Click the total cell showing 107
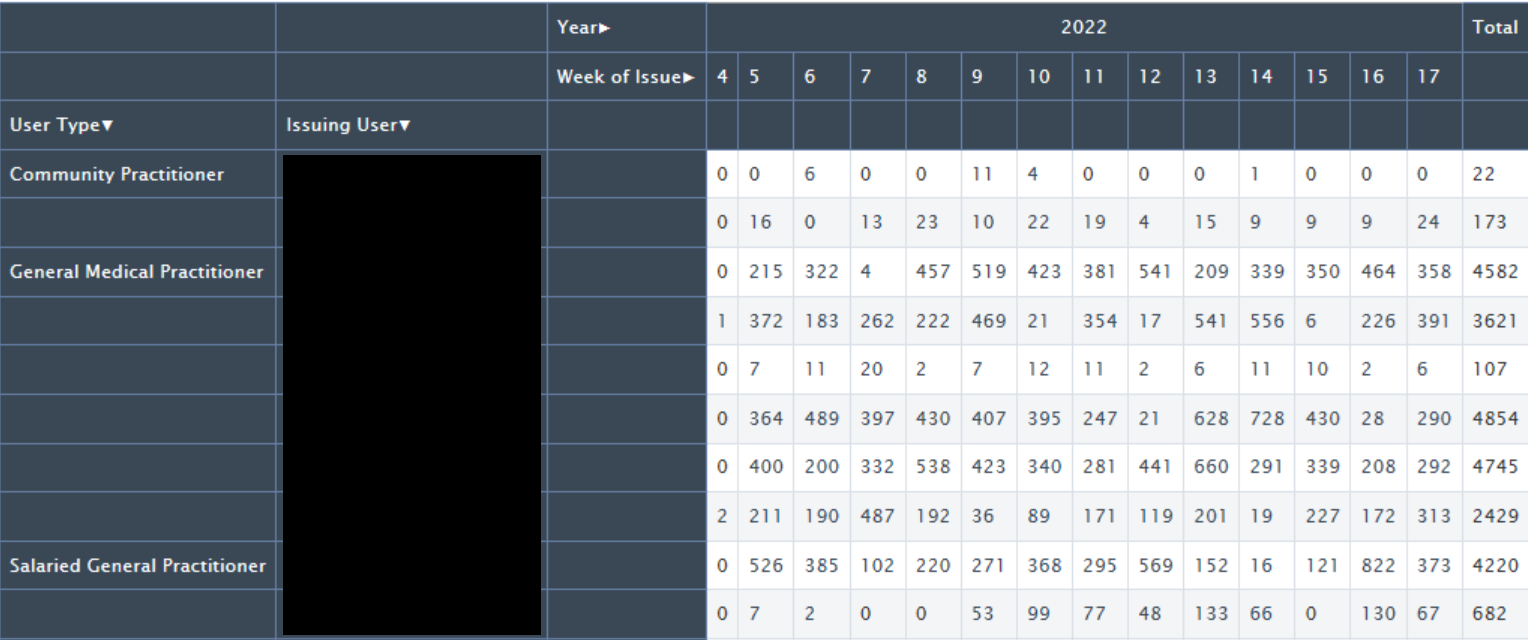The width and height of the screenshot is (1528, 640). click(x=1495, y=370)
